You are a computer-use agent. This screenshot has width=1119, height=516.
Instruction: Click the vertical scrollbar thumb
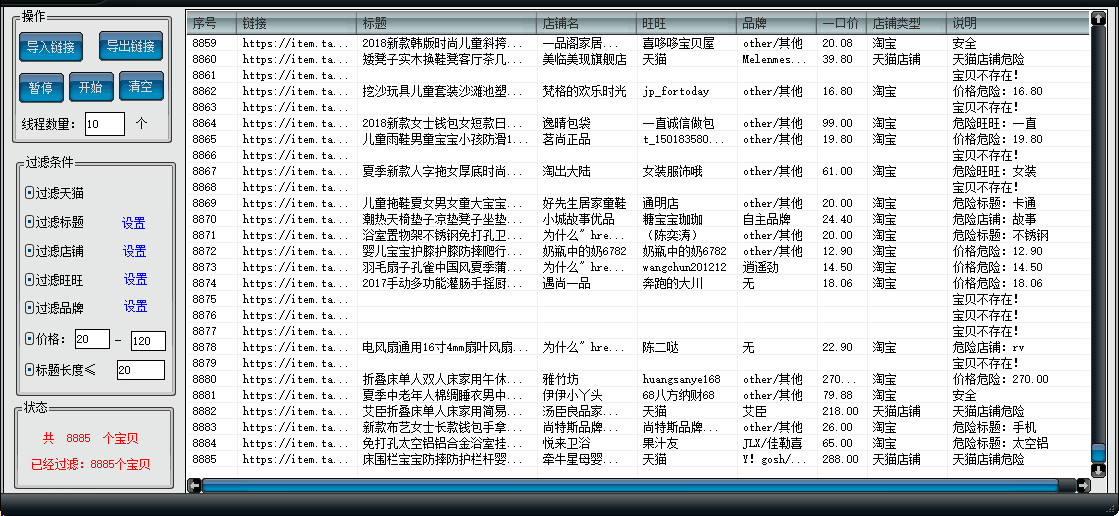coord(1098,454)
